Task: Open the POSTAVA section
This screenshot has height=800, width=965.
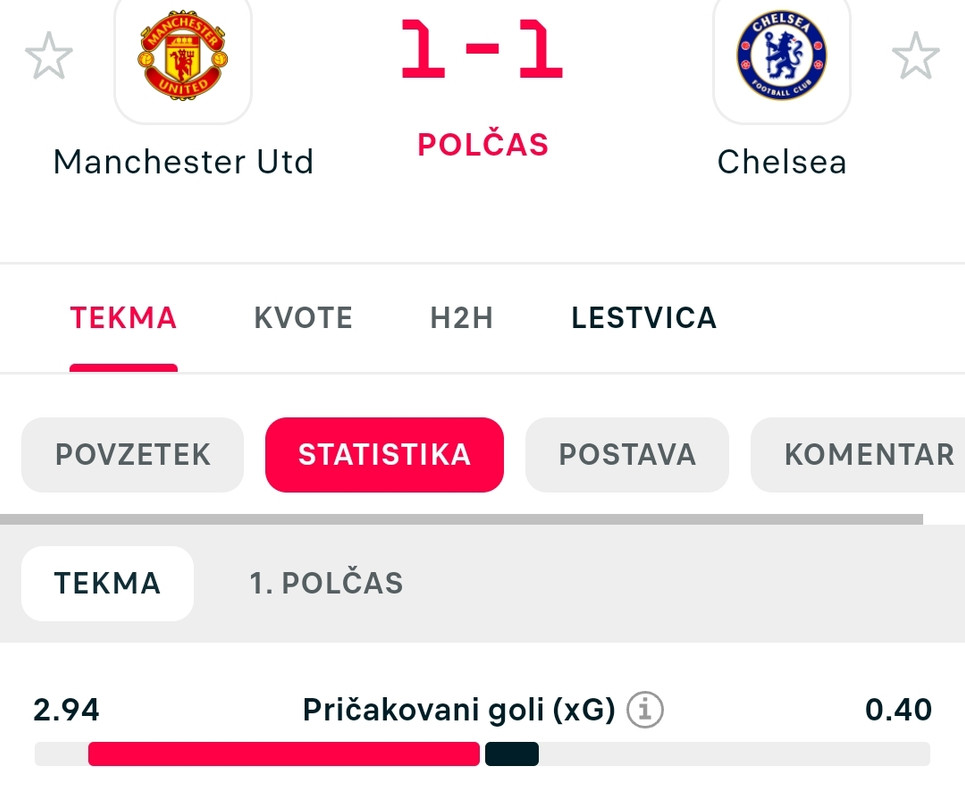Action: click(627, 455)
